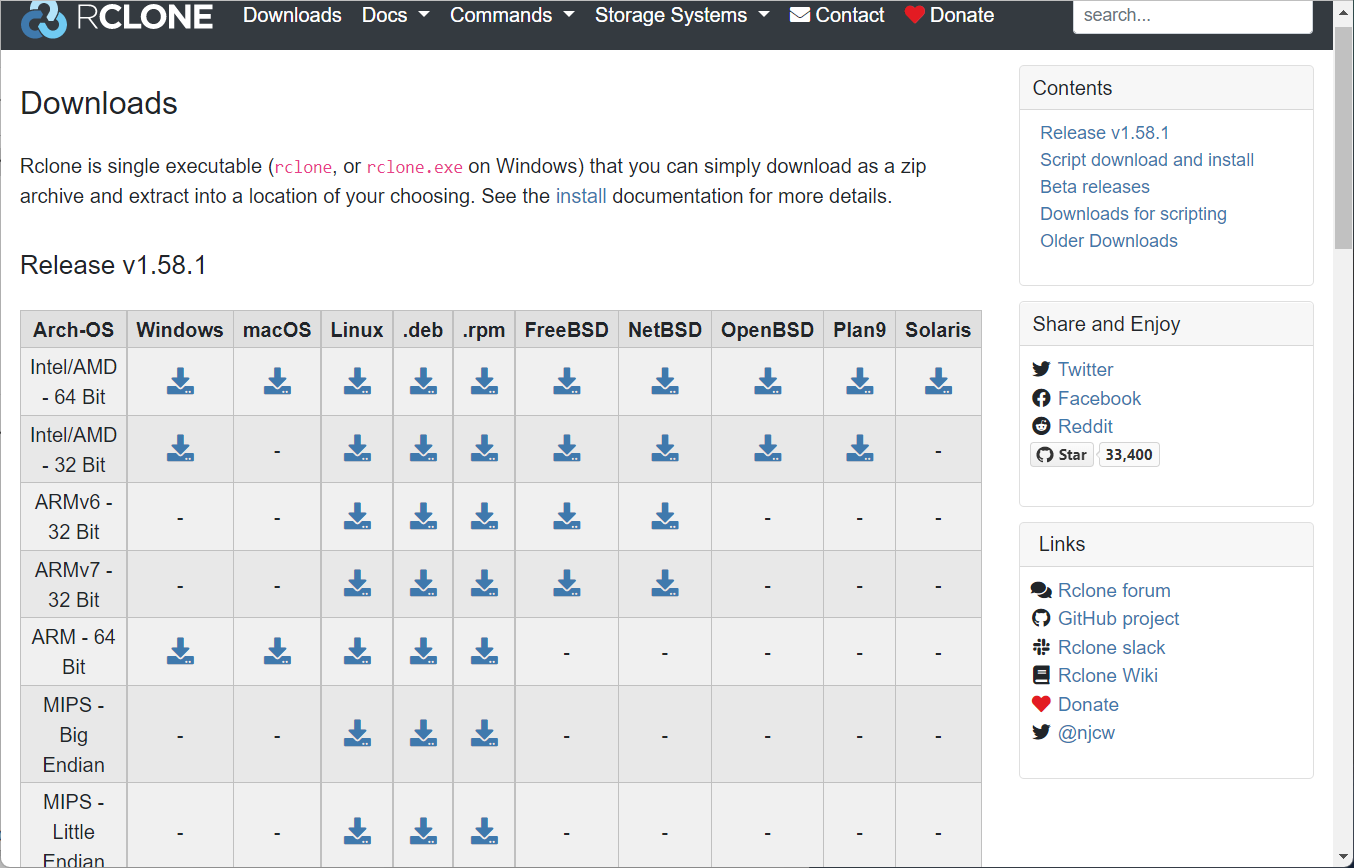Download Linux MIPS Big Endian build

click(x=357, y=733)
